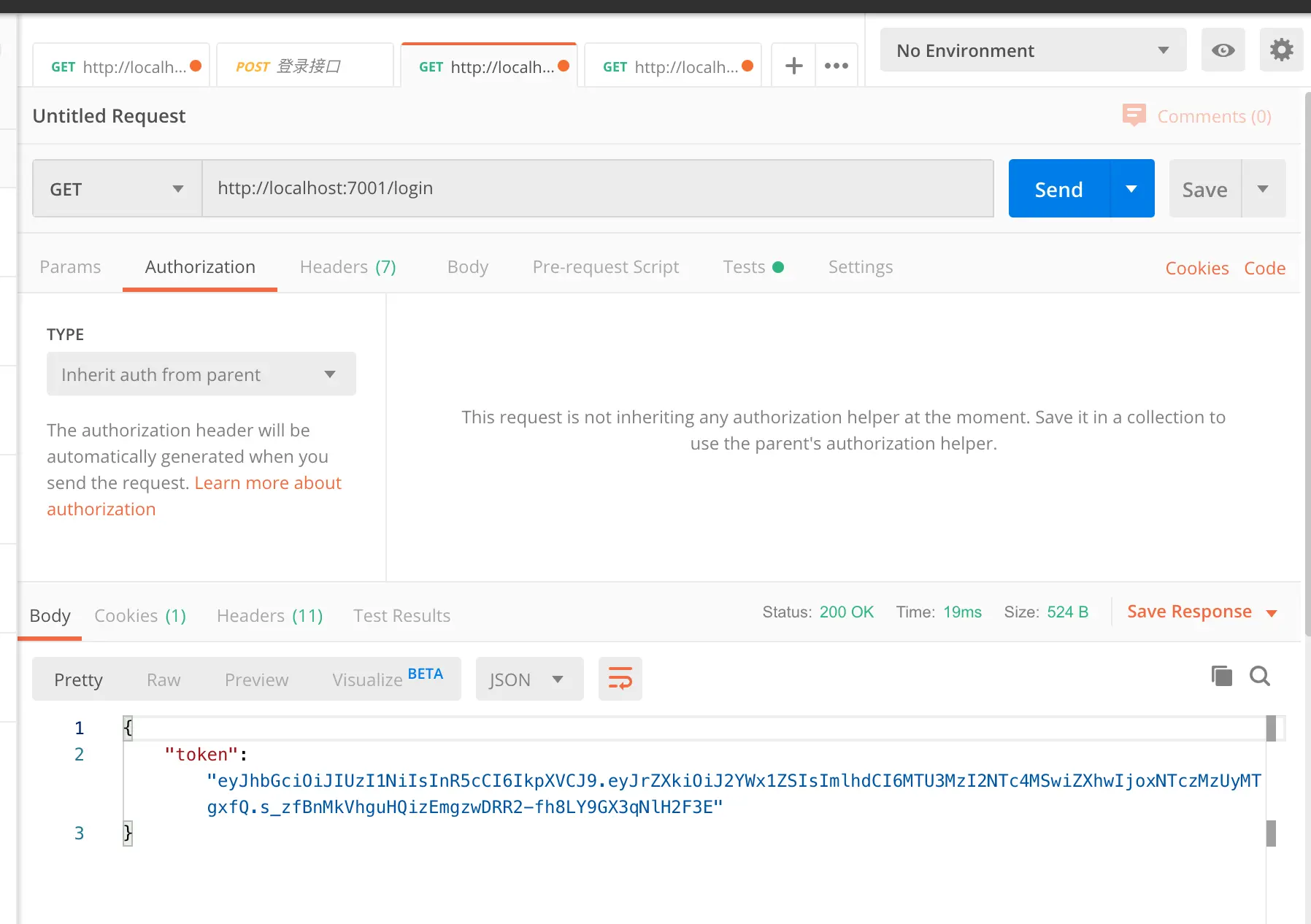Switch to the last GET localhost tab
The width and height of the screenshot is (1311, 924).
[x=673, y=66]
